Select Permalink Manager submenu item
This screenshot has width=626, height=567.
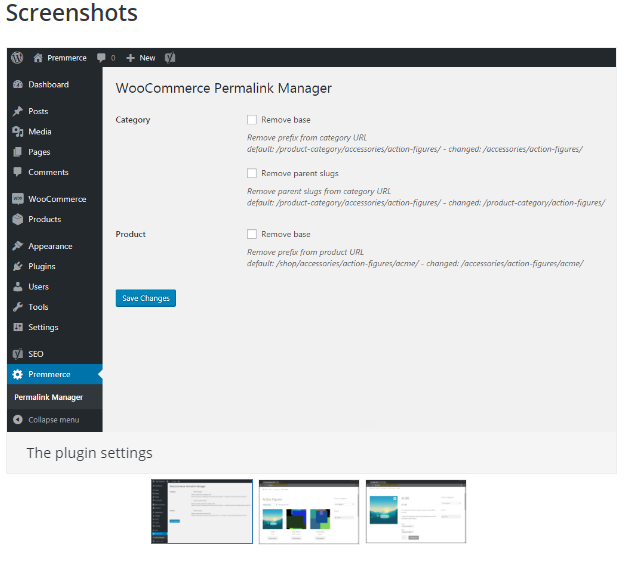[48, 397]
